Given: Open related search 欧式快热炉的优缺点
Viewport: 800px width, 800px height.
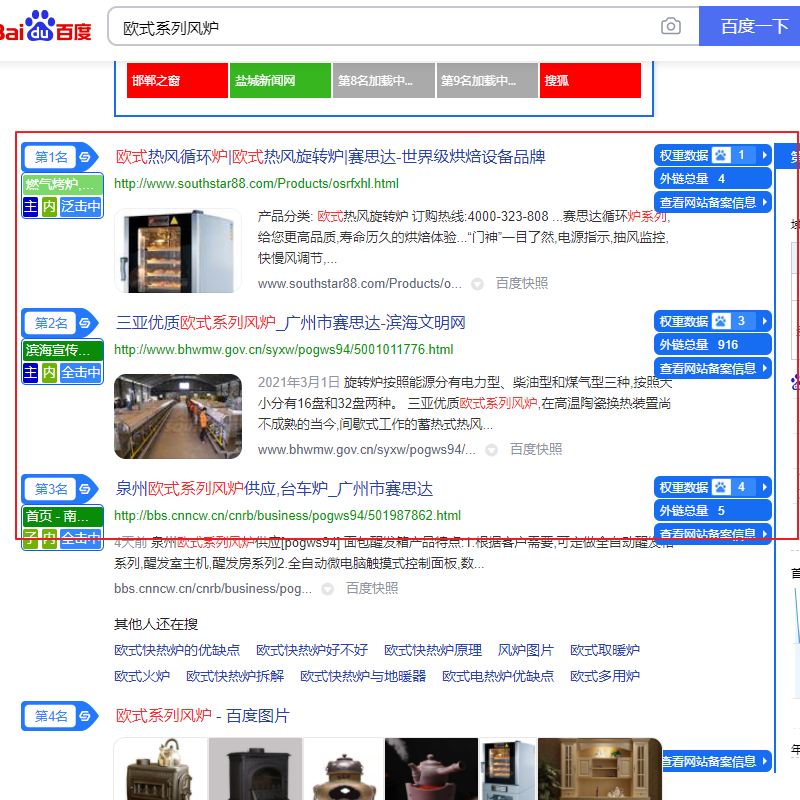Looking at the screenshot, I should (x=177, y=650).
